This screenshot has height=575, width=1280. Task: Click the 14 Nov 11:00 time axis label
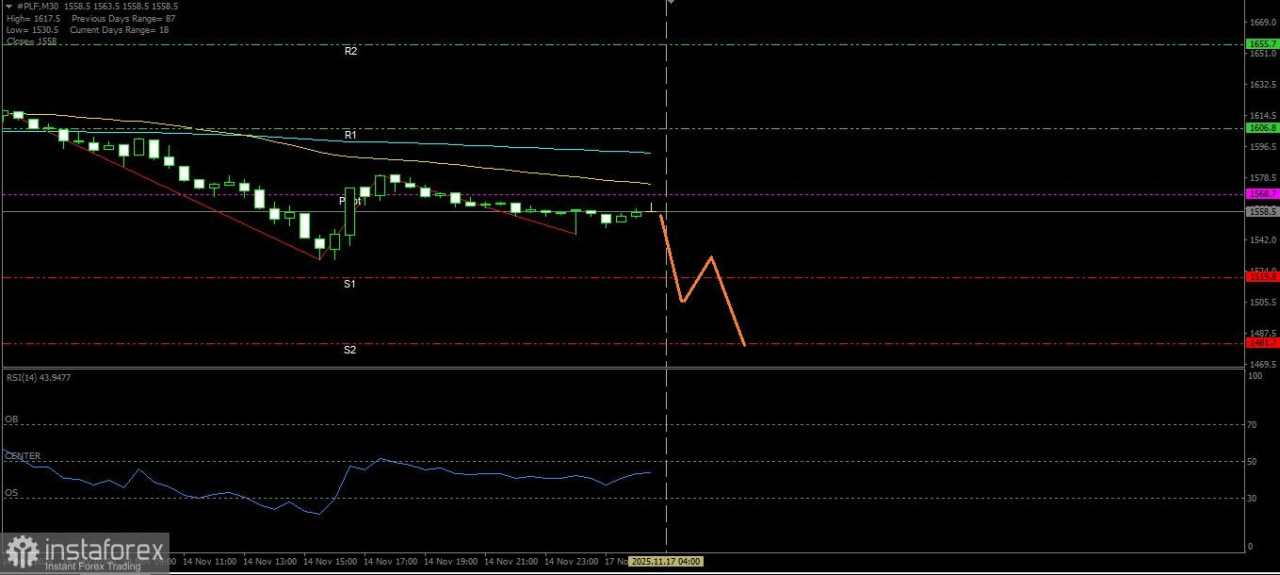click(210, 562)
